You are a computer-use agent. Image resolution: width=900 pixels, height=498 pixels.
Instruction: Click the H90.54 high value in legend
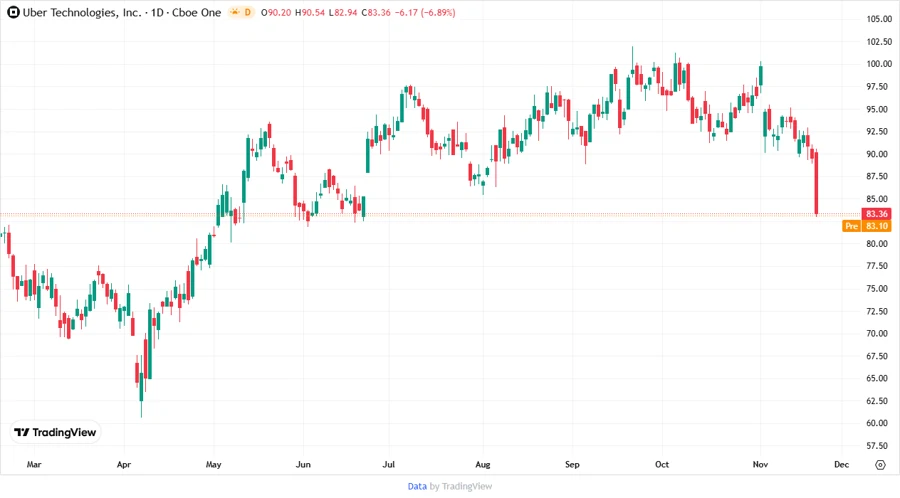click(310, 13)
